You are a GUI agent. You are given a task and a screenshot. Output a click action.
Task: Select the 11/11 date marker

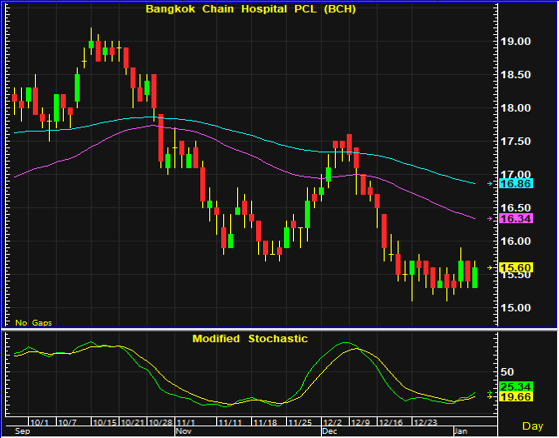230,423
